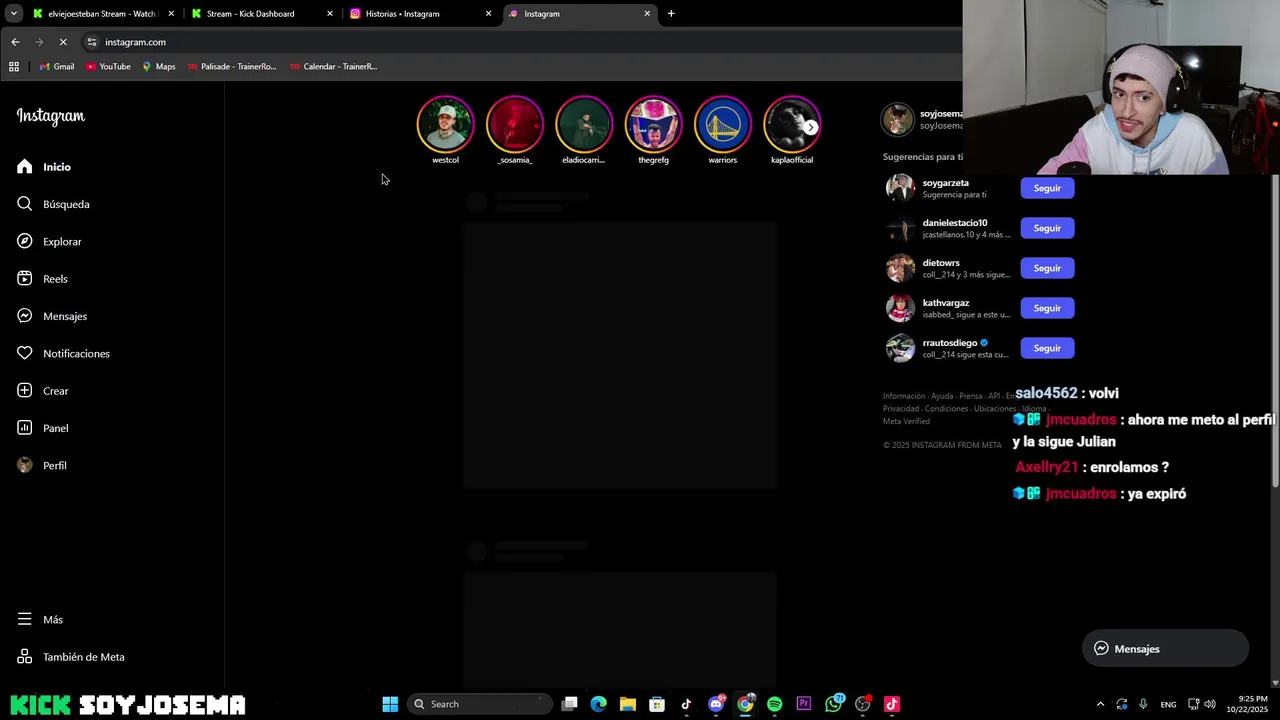Open the Gmail bookmark

click(x=56, y=67)
